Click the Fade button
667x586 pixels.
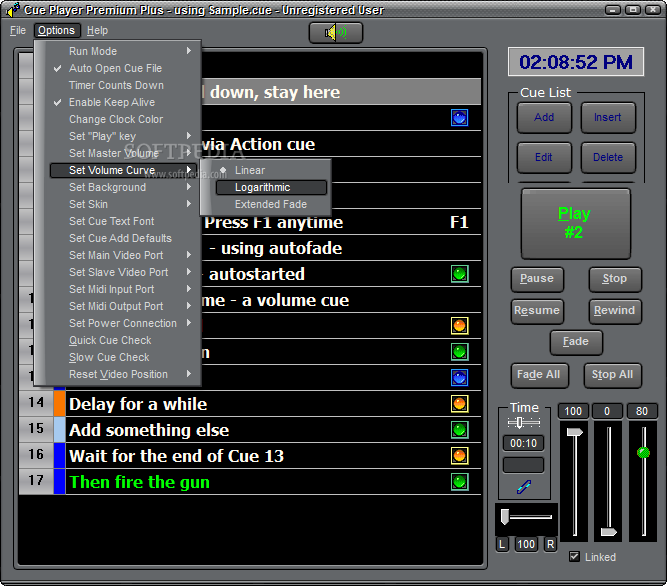576,342
